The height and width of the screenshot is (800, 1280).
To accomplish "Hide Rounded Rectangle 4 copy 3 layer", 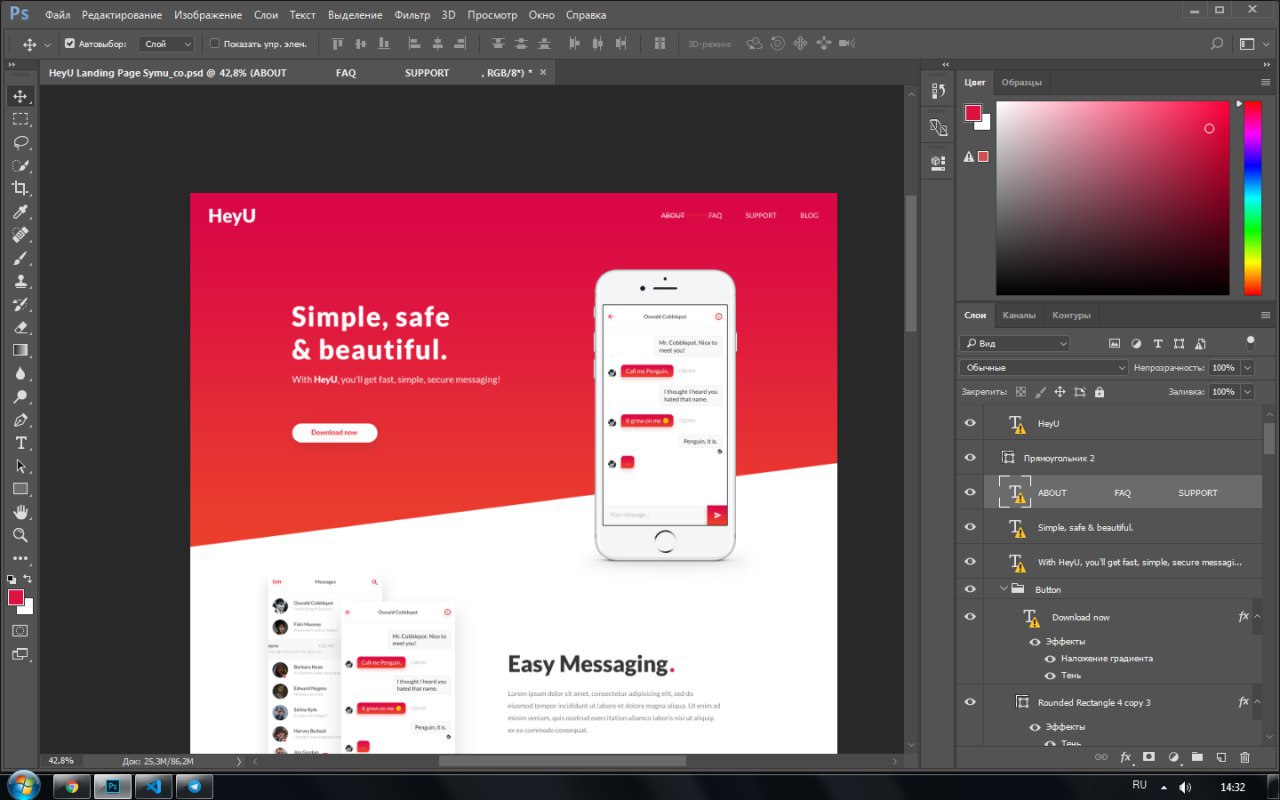I will pos(969,702).
